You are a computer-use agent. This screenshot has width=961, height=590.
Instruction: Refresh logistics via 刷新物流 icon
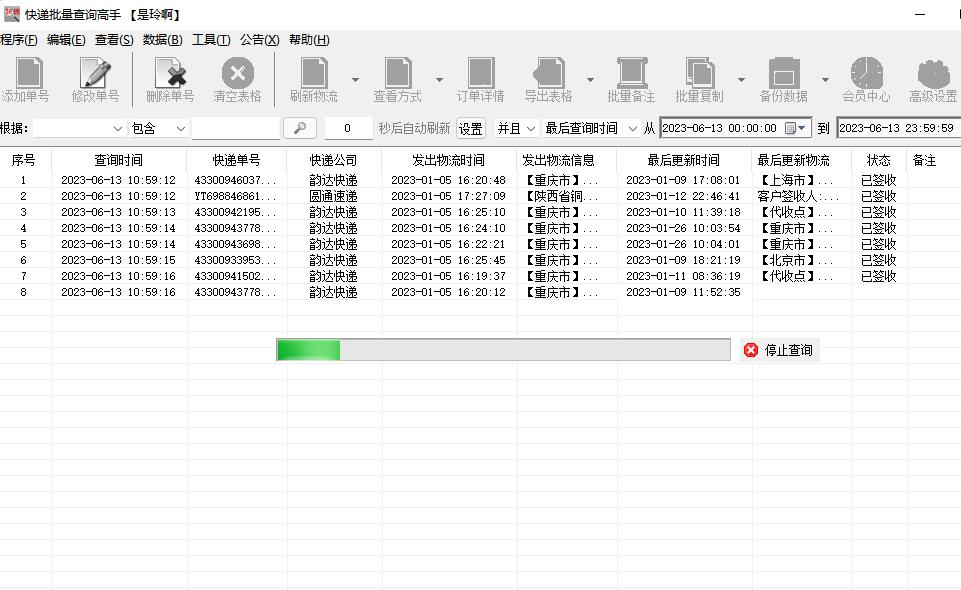pos(313,78)
